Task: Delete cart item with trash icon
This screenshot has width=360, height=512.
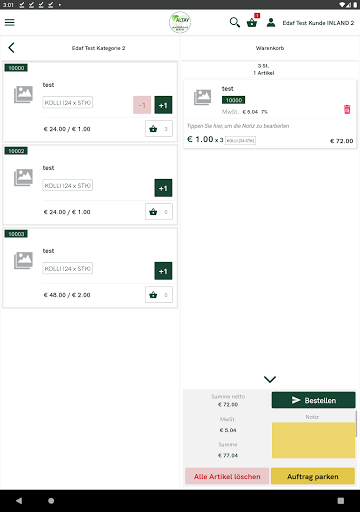Action: point(347,109)
